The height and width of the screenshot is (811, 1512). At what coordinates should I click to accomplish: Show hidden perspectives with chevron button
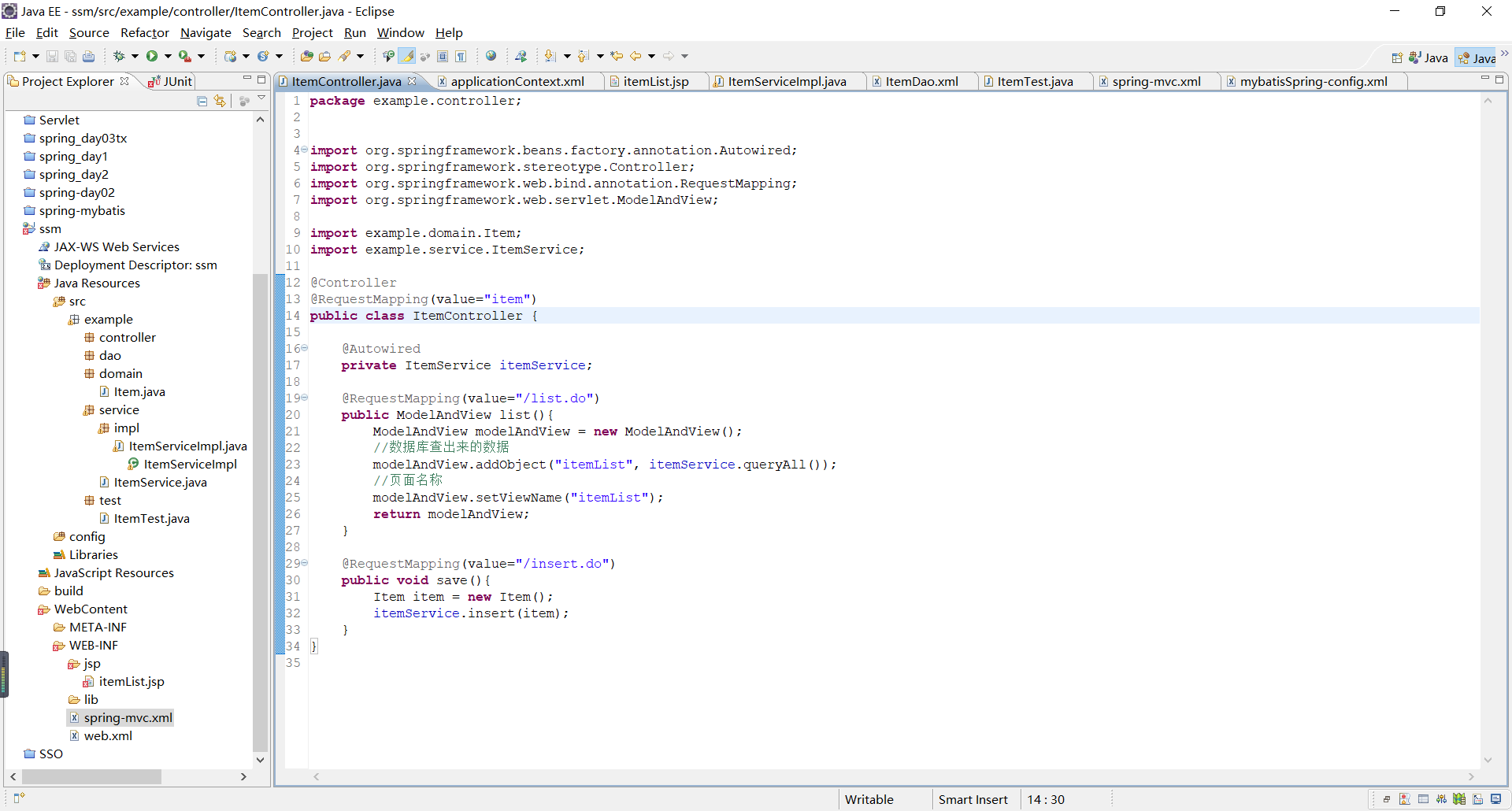coord(1504,54)
